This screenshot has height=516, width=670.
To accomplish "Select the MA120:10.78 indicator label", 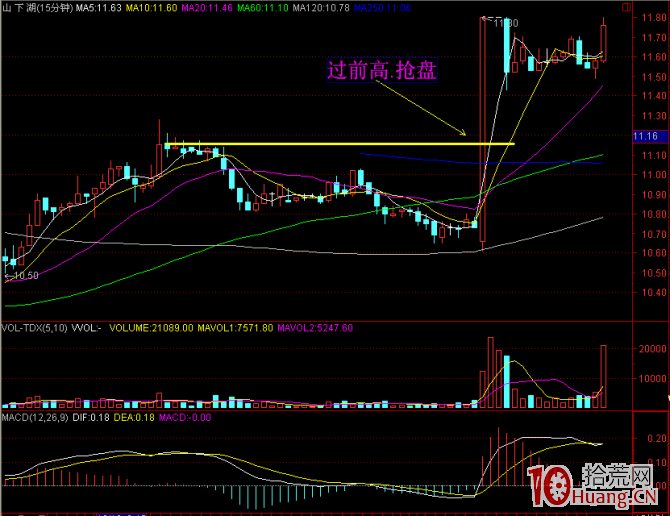I will pos(321,8).
